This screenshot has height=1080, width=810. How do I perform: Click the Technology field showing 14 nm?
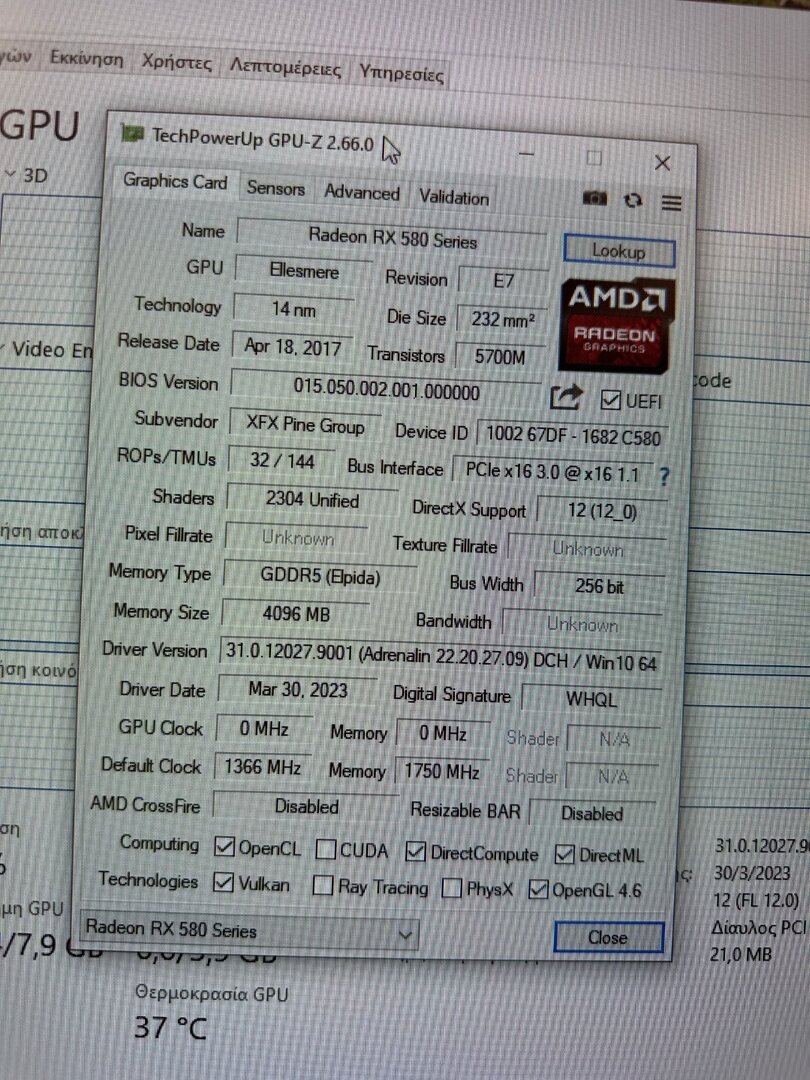point(293,309)
